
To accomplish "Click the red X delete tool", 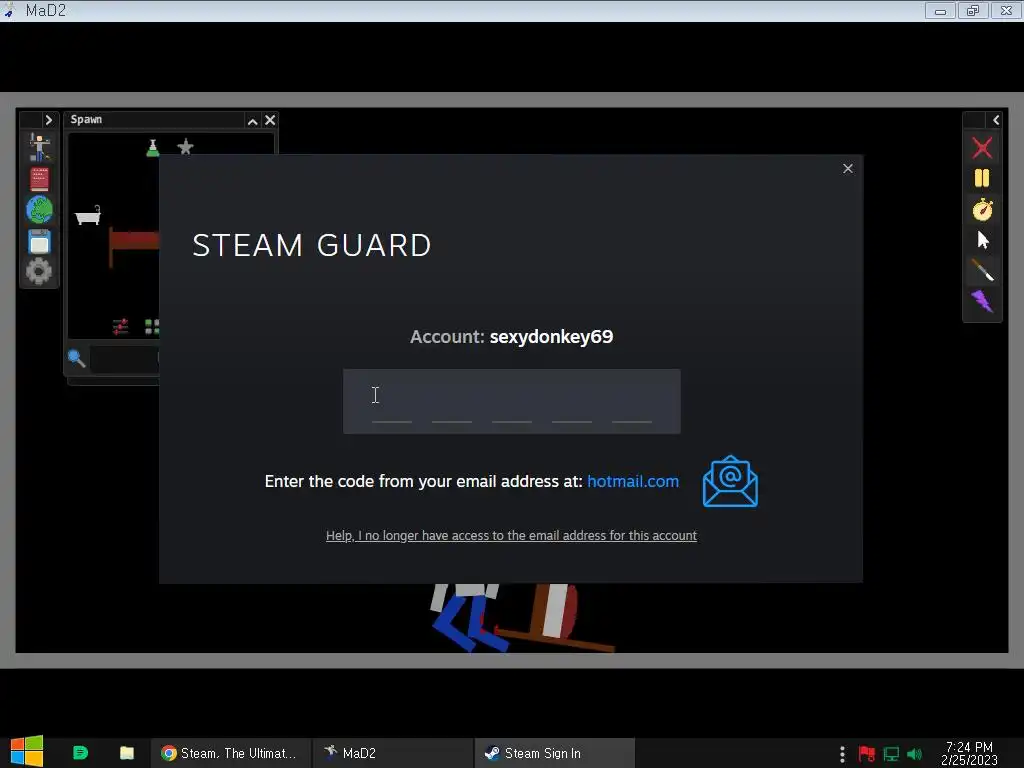I will (982, 148).
